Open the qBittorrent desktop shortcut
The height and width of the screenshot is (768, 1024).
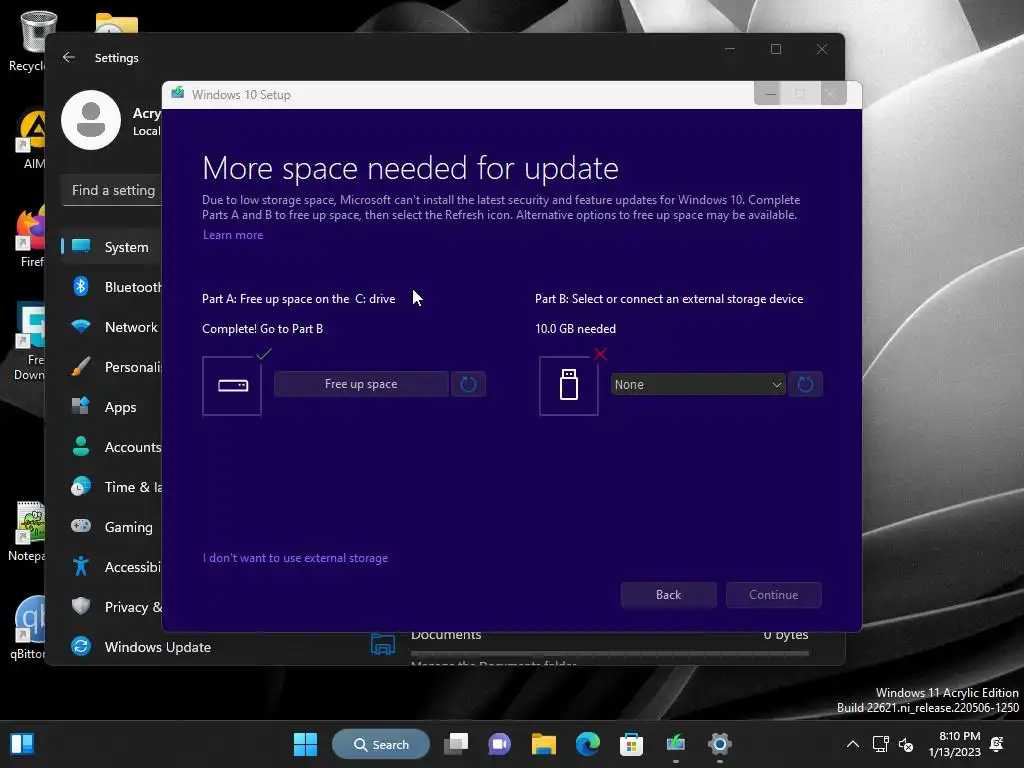[x=29, y=629]
